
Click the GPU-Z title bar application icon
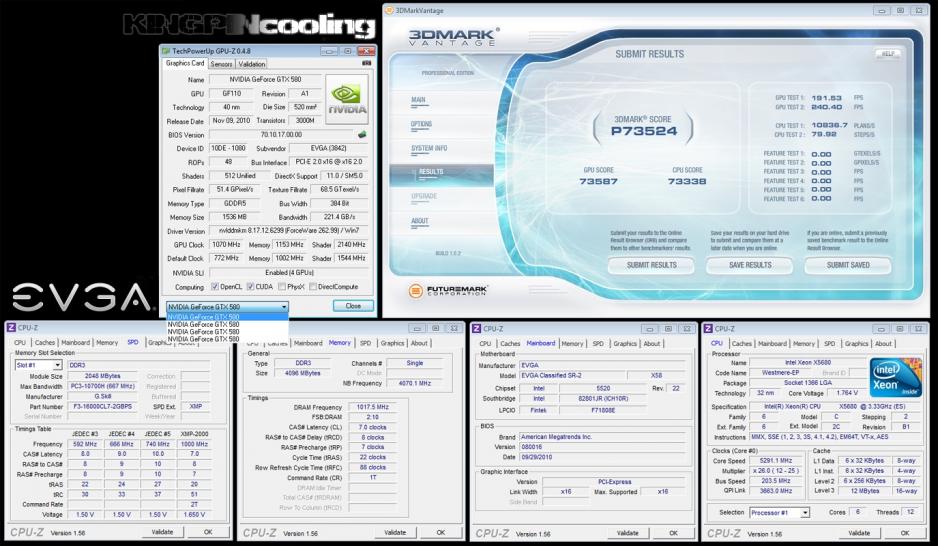[x=166, y=51]
